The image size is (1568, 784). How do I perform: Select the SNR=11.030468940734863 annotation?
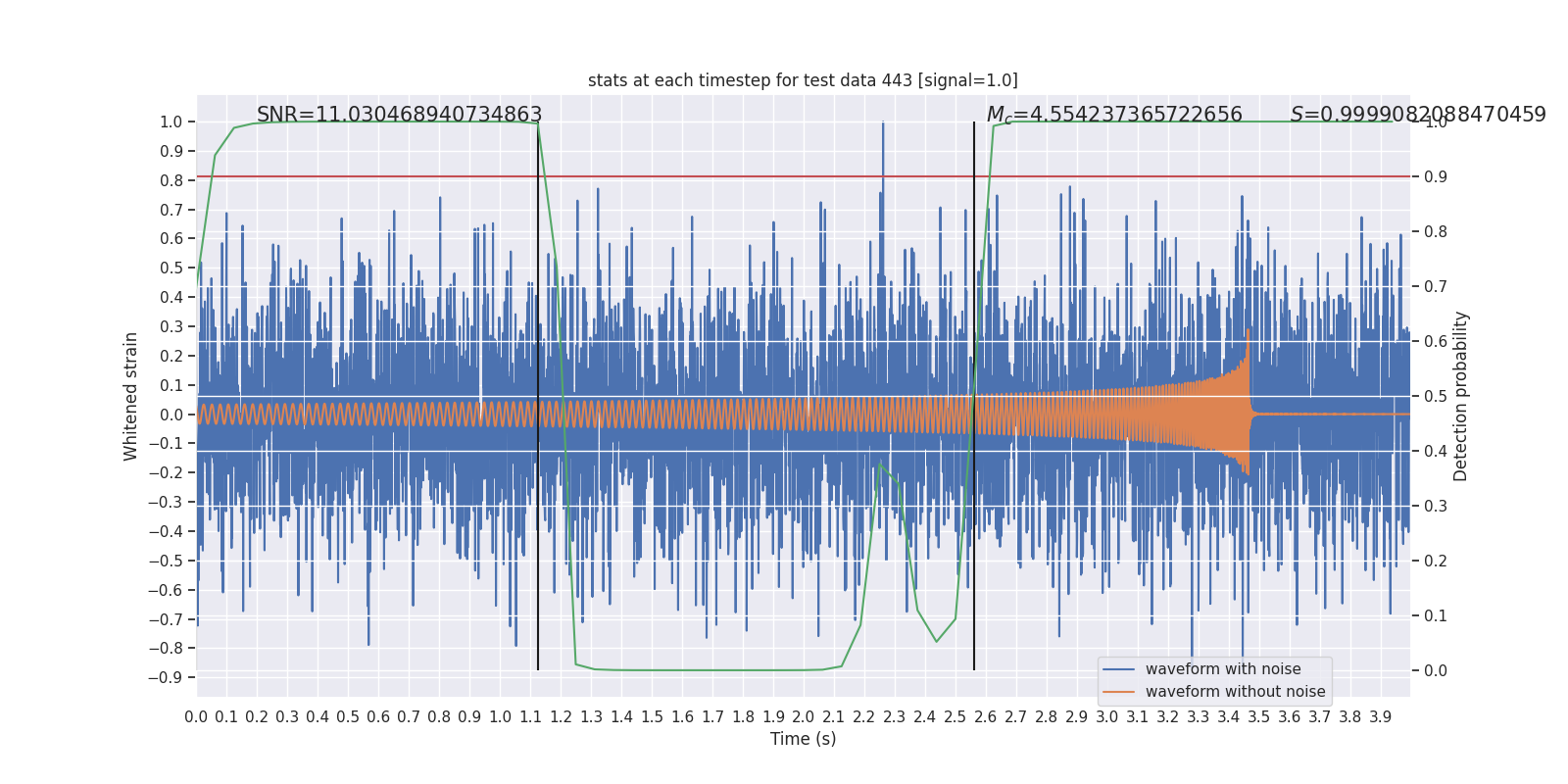[x=399, y=115]
